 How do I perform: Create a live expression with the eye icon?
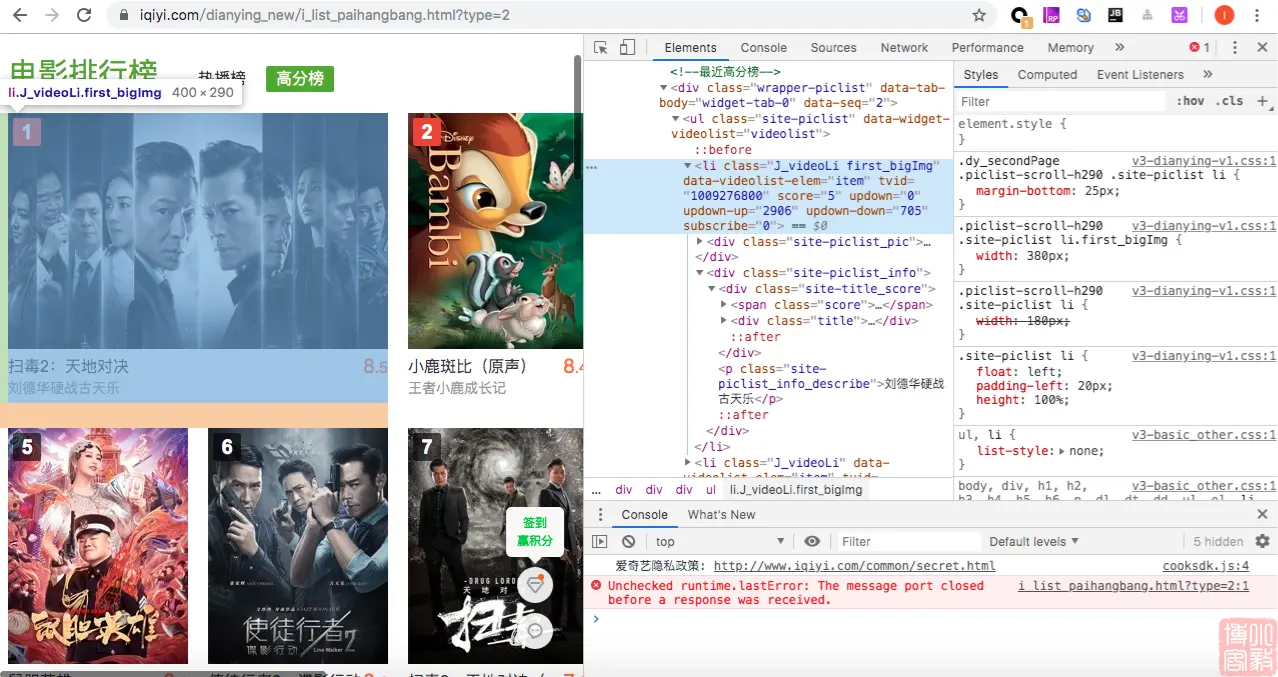[812, 541]
